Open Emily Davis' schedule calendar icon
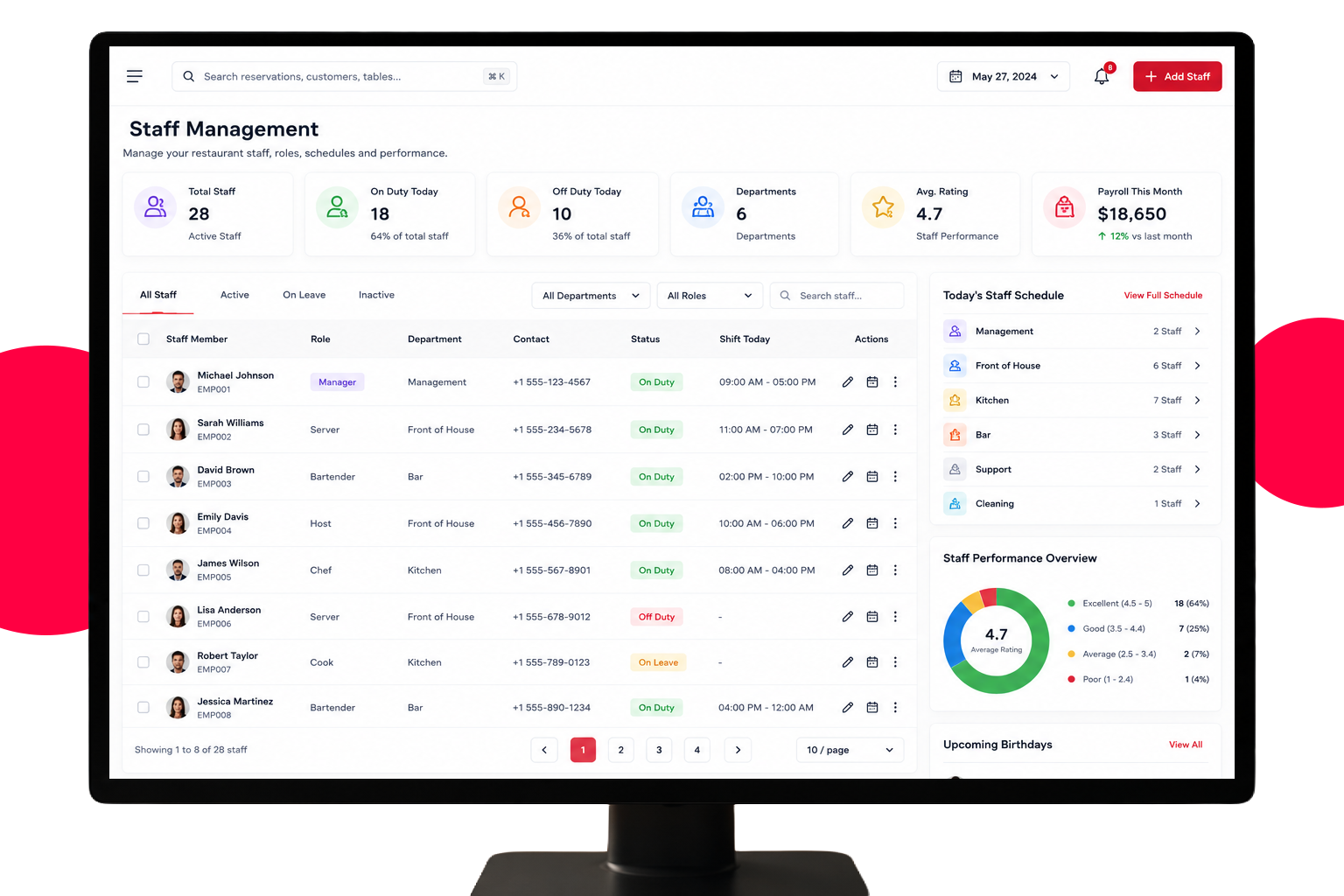 (872, 523)
